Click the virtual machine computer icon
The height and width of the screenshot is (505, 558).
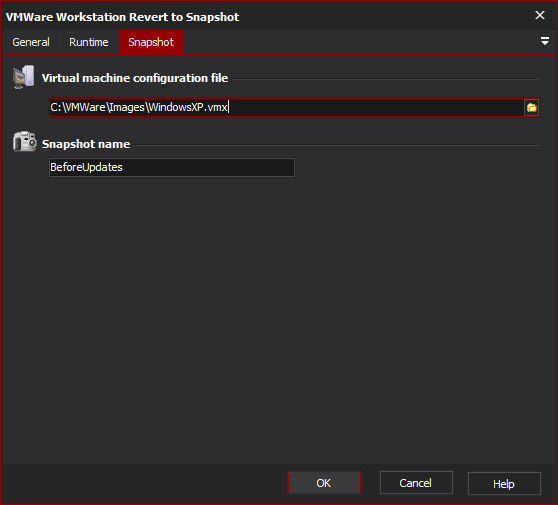pyautogui.click(x=23, y=77)
